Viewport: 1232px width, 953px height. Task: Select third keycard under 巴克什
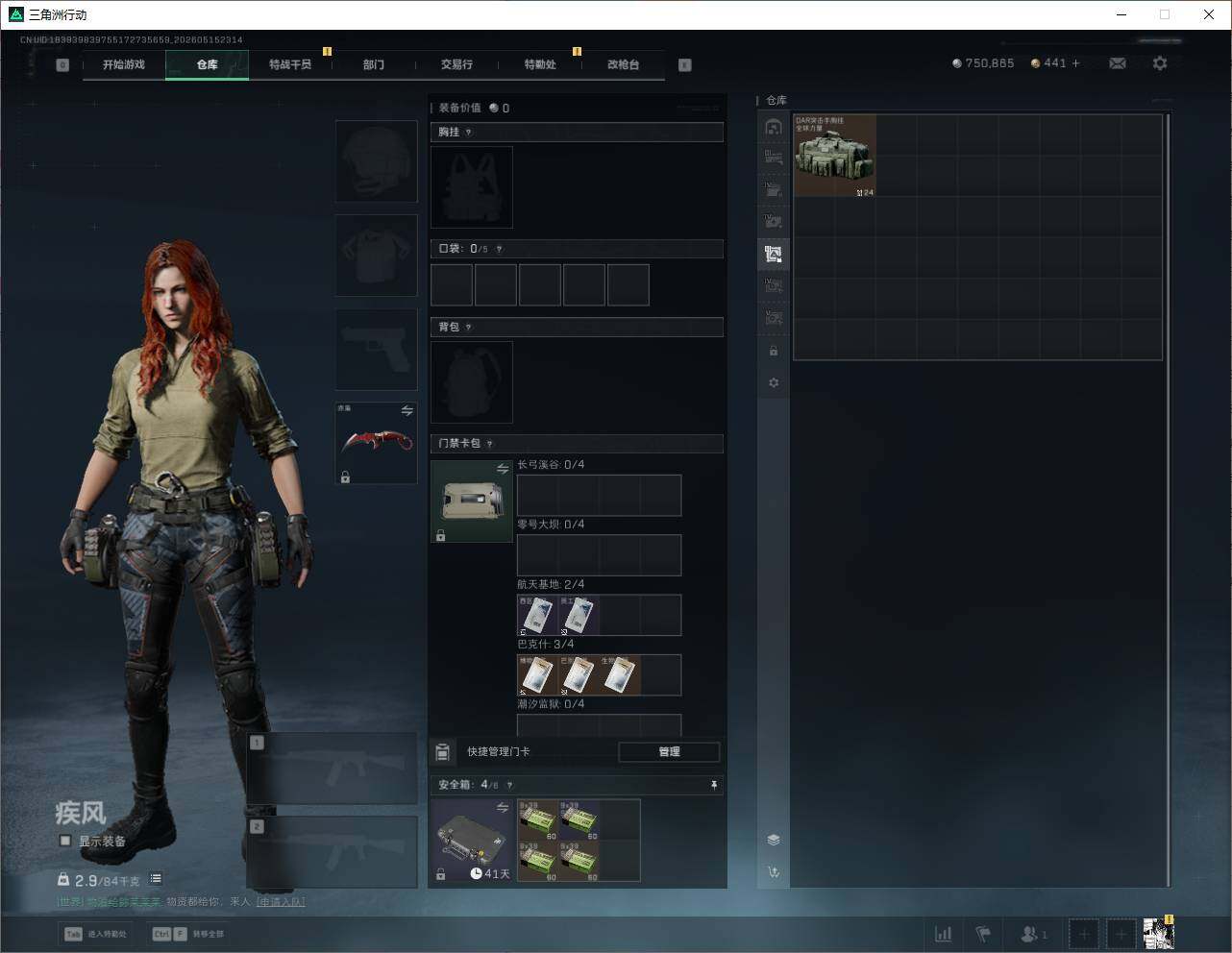(621, 675)
